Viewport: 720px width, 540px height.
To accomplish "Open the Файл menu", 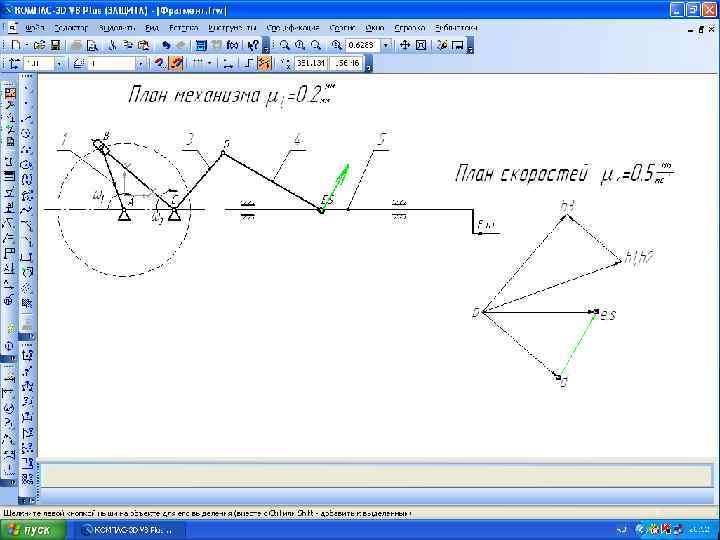I will (35, 28).
